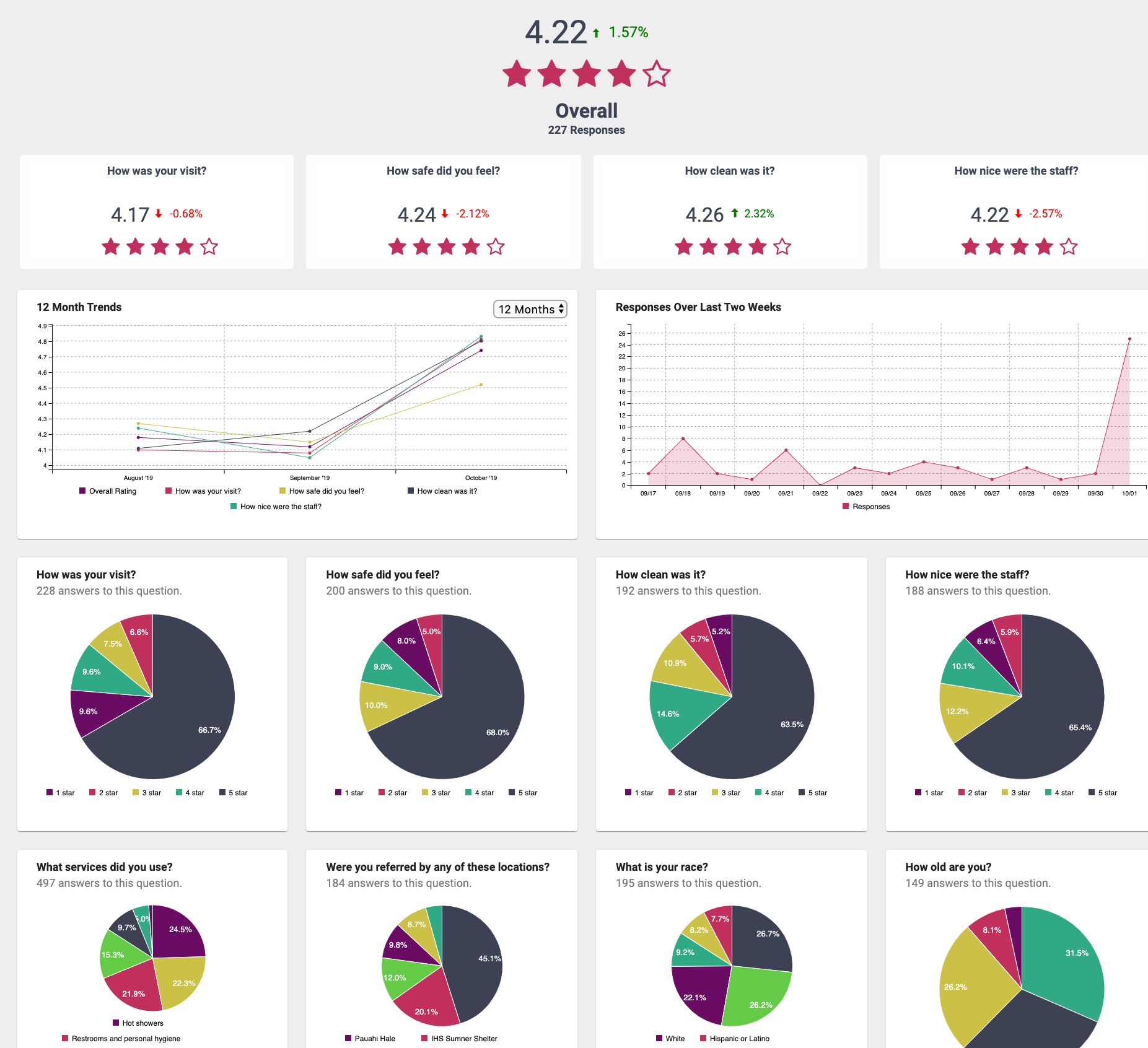Click the "227 Responses" text under Overall
The height and width of the screenshot is (1048, 1148).
tap(586, 130)
